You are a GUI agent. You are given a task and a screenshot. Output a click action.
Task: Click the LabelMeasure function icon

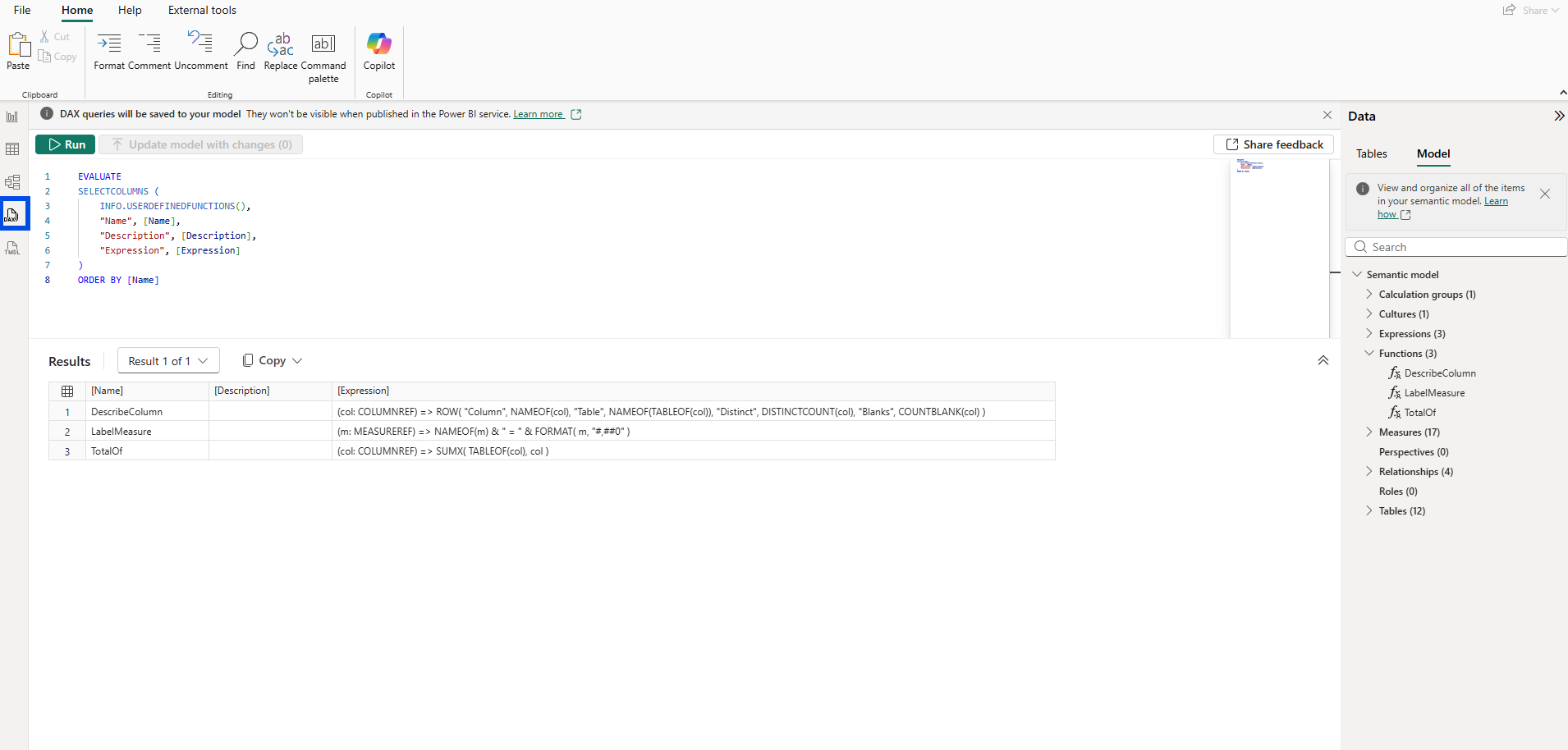[1394, 393]
